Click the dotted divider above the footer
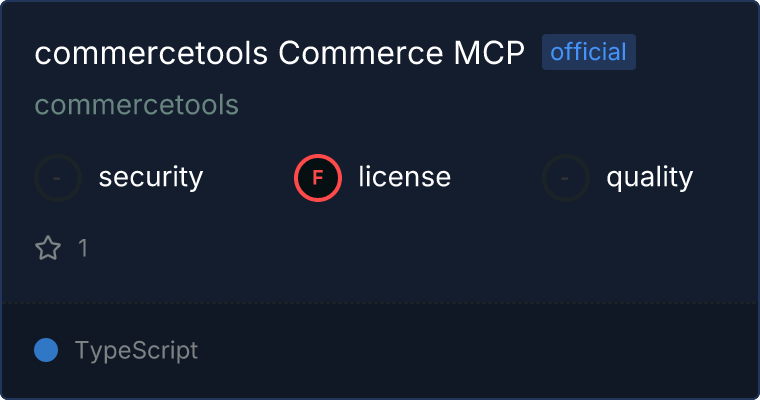Screen dimensions: 760x400 tap(380, 302)
